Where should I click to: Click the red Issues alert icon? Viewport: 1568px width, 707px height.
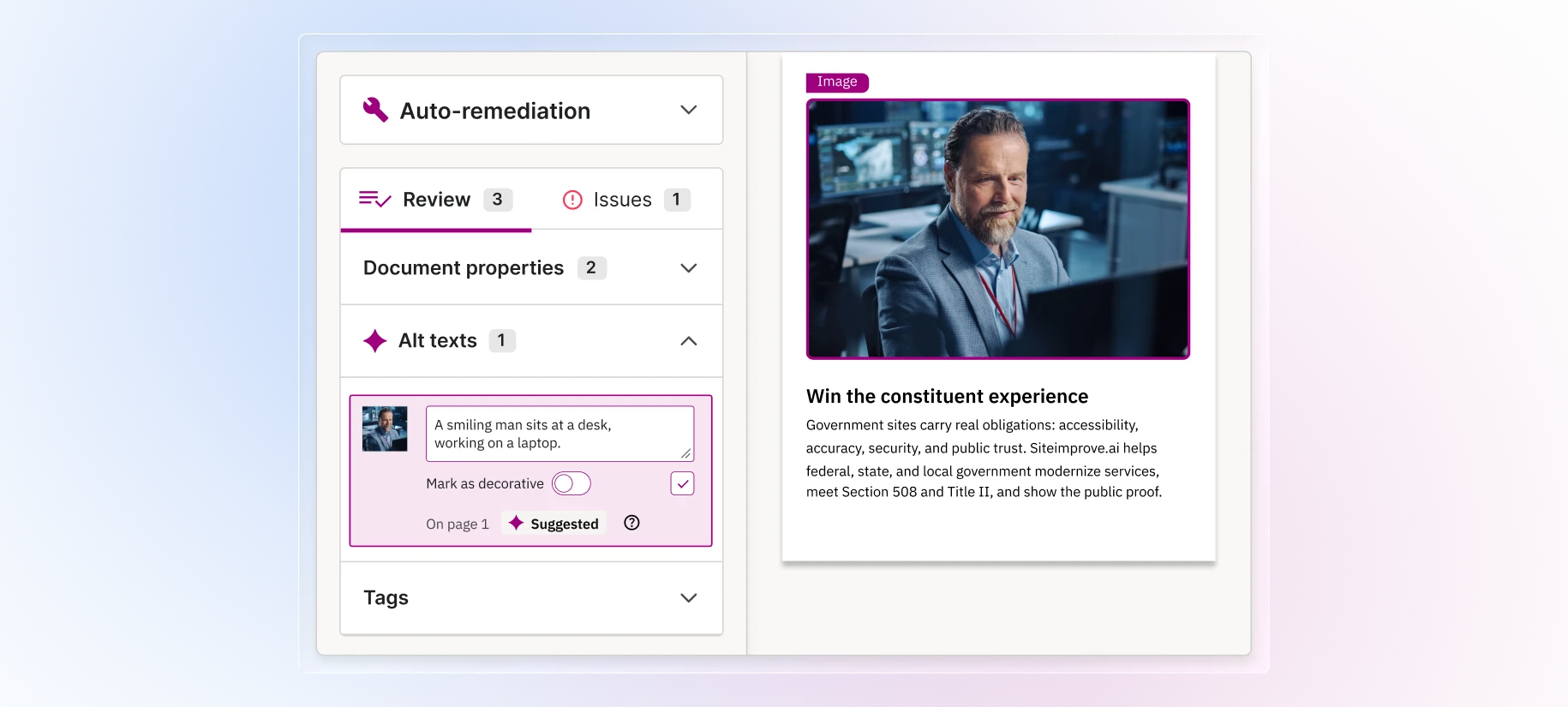click(572, 200)
